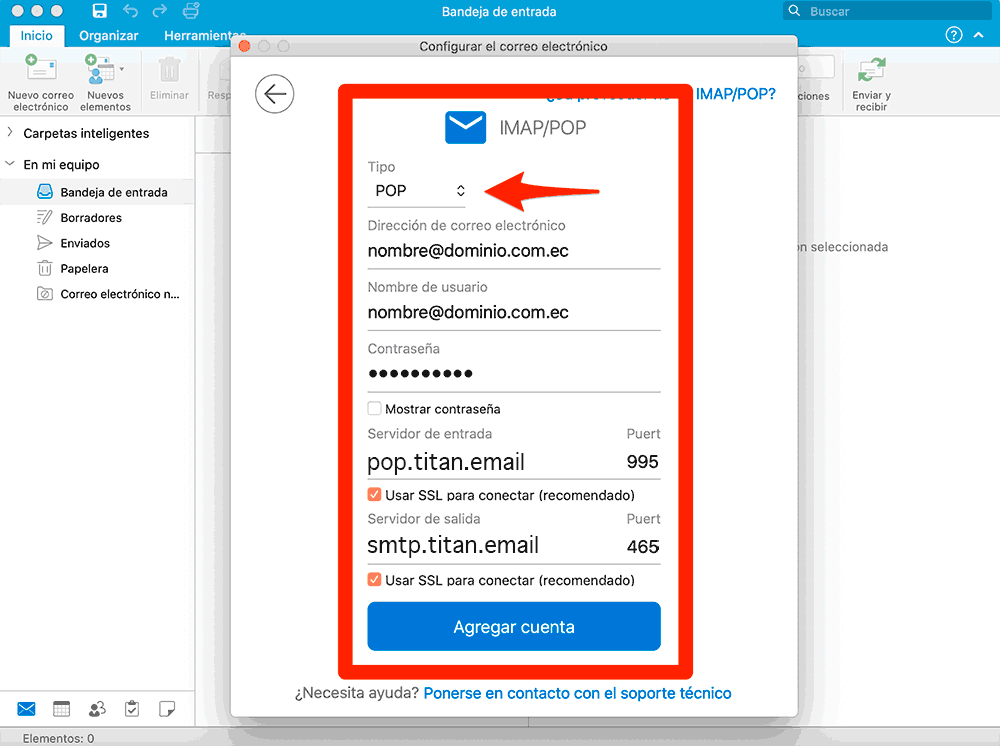Open the Notes view icon
This screenshot has width=1000, height=746.
tap(167, 708)
